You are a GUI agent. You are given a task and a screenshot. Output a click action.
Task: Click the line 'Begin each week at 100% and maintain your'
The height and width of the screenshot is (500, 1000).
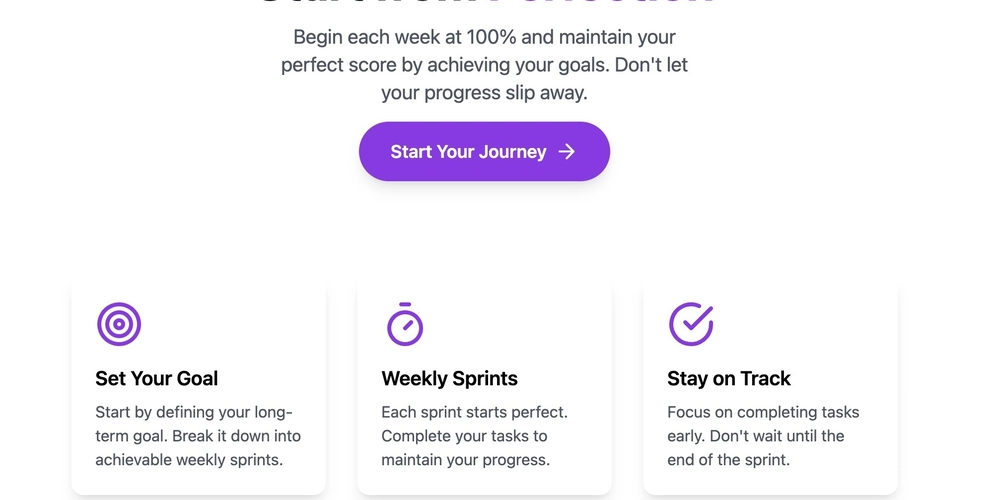tap(484, 37)
